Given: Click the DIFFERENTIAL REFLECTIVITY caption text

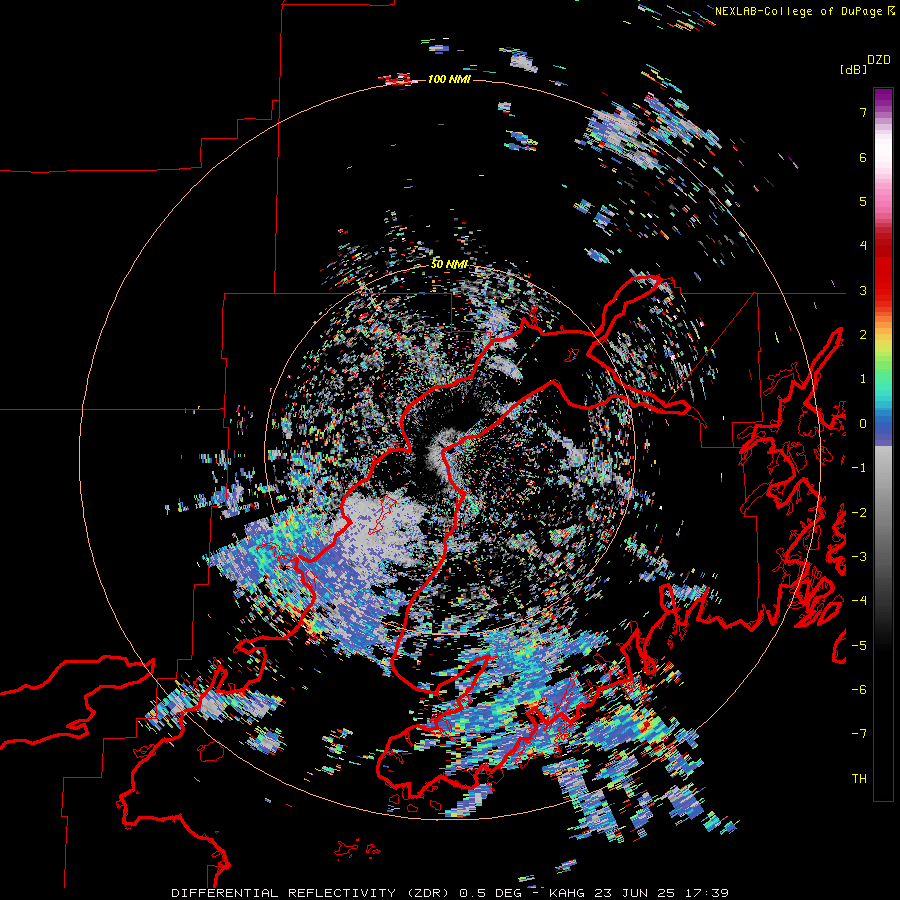Looking at the screenshot, I should (284, 893).
